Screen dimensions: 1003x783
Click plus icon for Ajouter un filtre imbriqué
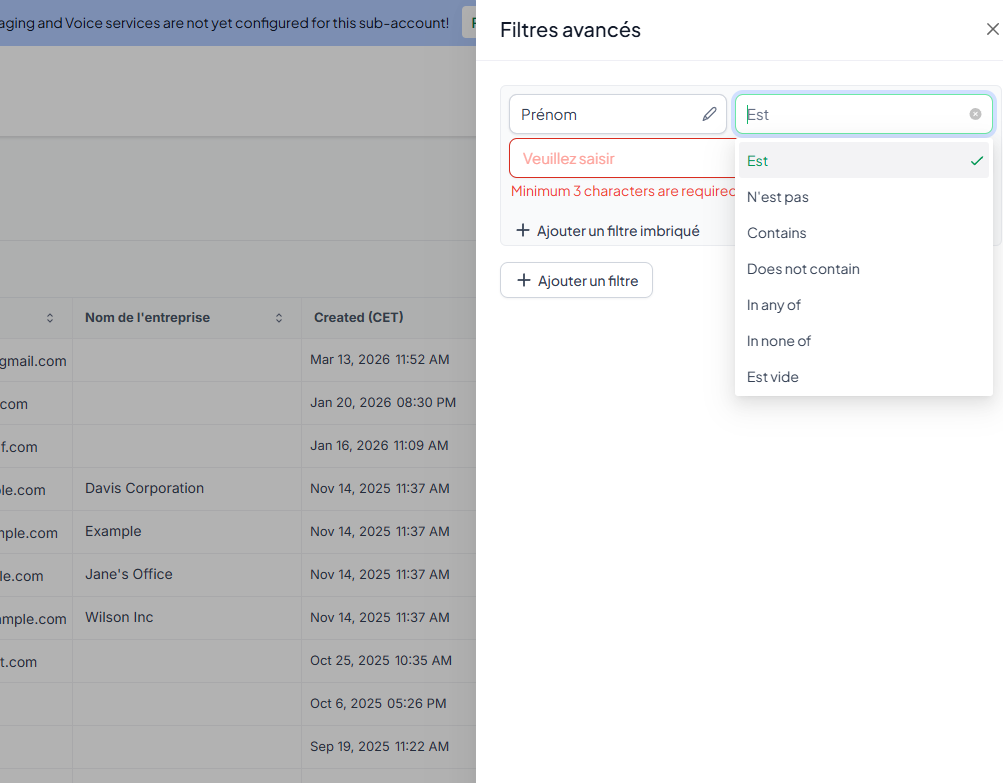[x=523, y=231]
